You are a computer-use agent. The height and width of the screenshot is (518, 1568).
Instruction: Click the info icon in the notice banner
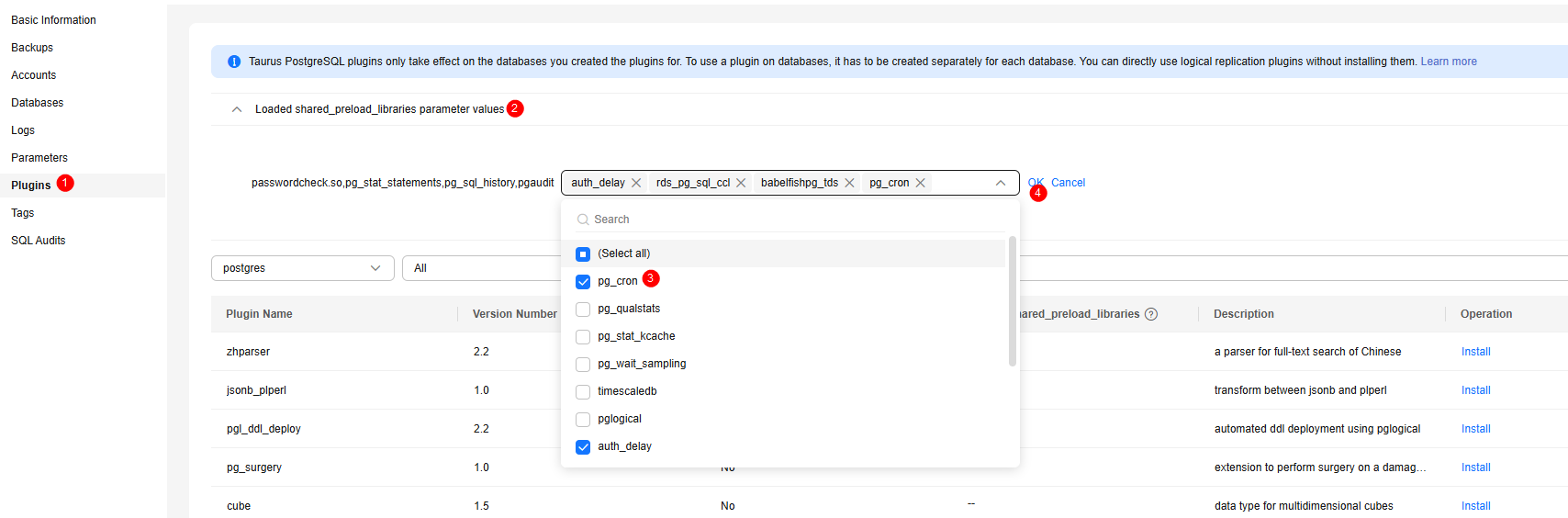click(233, 62)
